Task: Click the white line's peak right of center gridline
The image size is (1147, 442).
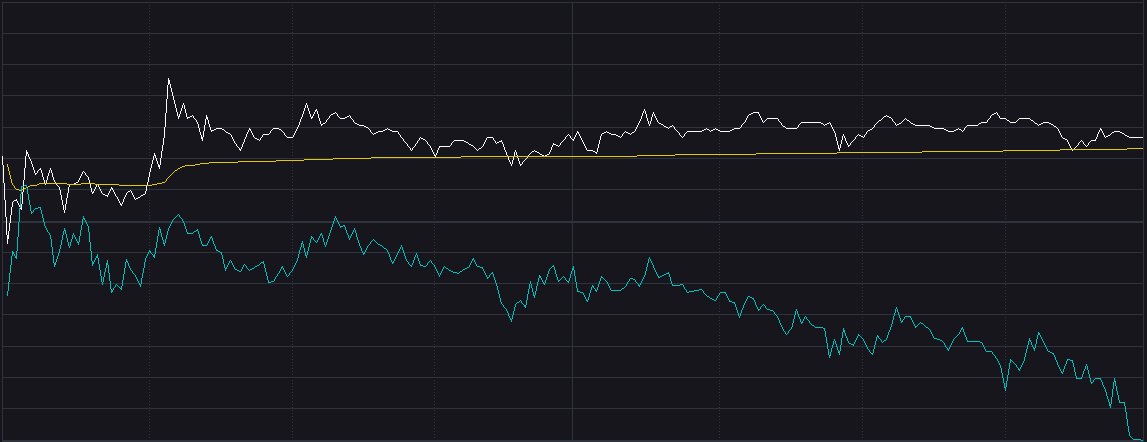Action: [x=644, y=110]
